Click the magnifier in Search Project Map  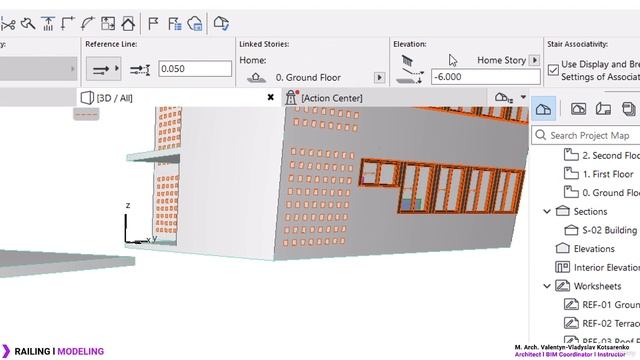[x=541, y=135]
